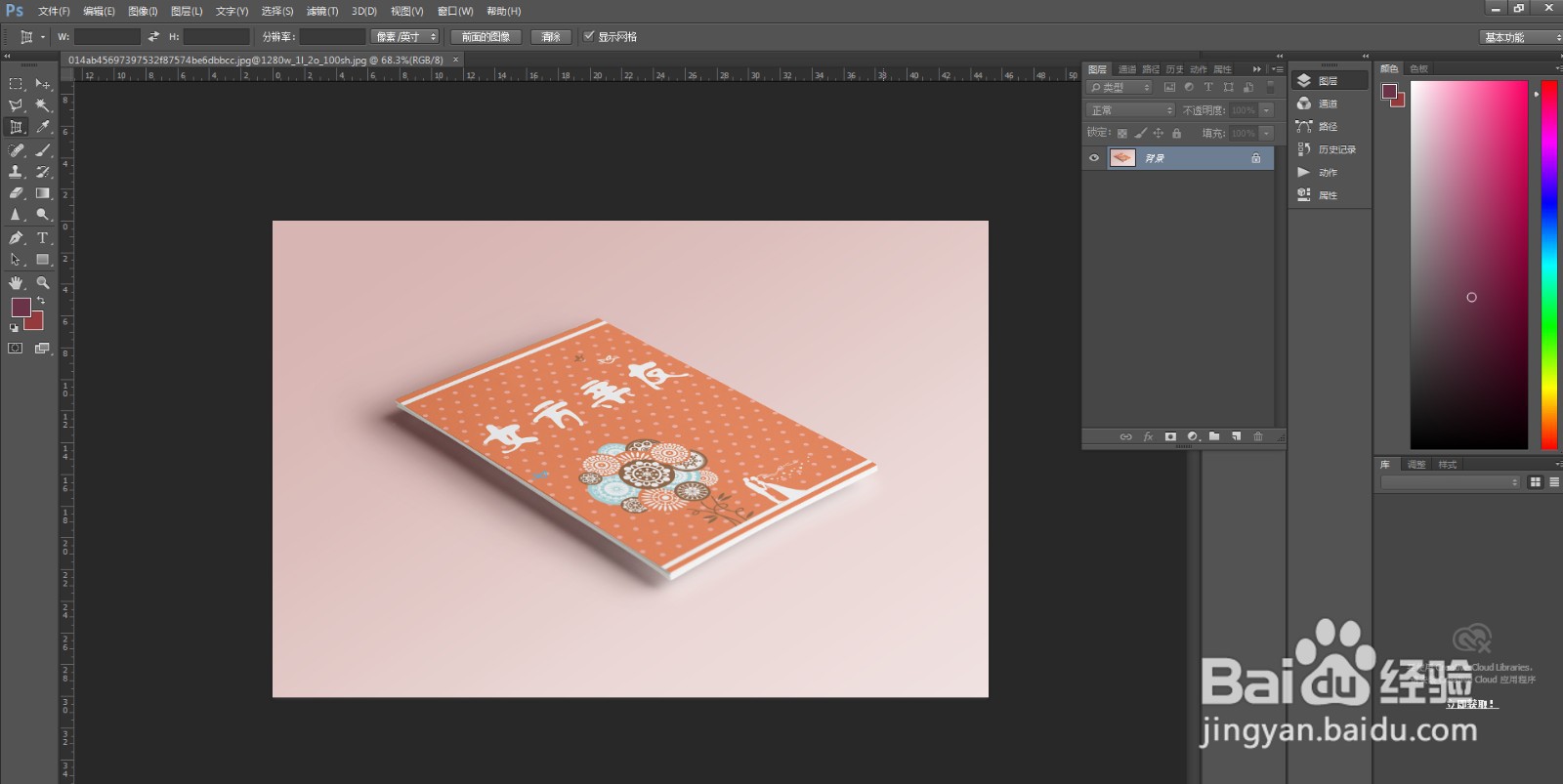Click the link layers icon
1563x784 pixels.
pyautogui.click(x=1125, y=436)
